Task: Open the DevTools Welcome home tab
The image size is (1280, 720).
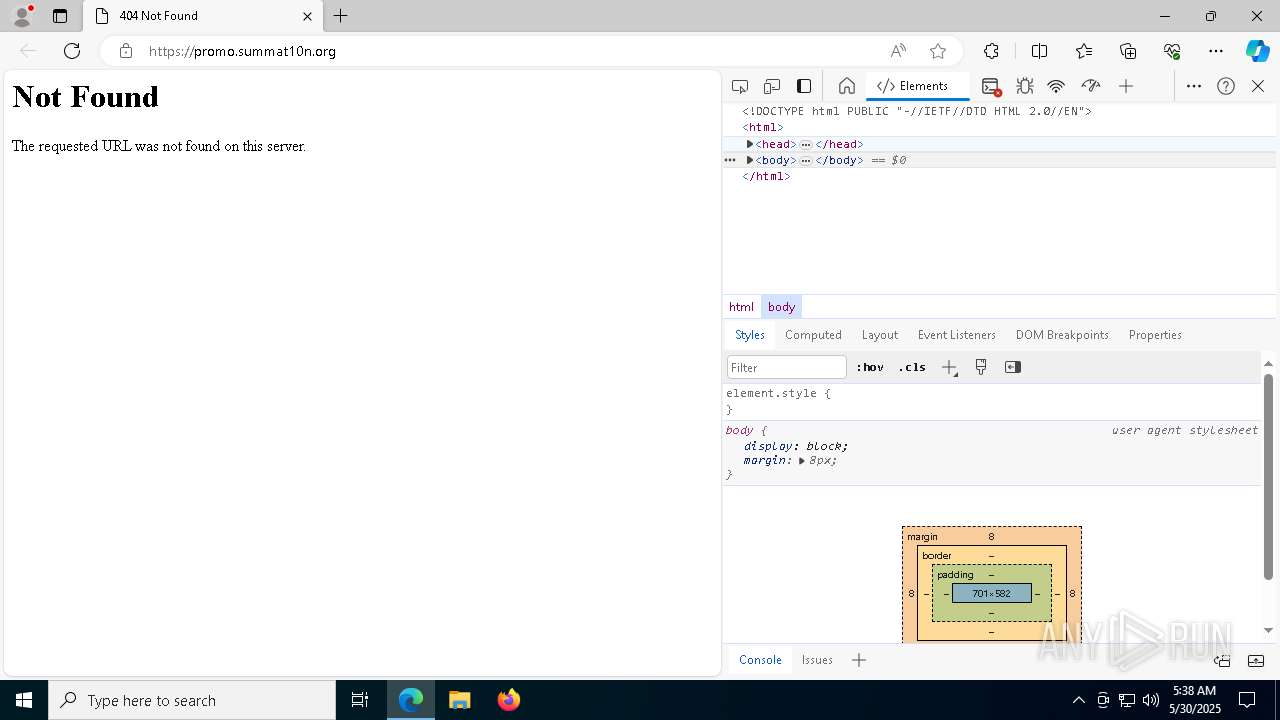Action: tap(846, 86)
